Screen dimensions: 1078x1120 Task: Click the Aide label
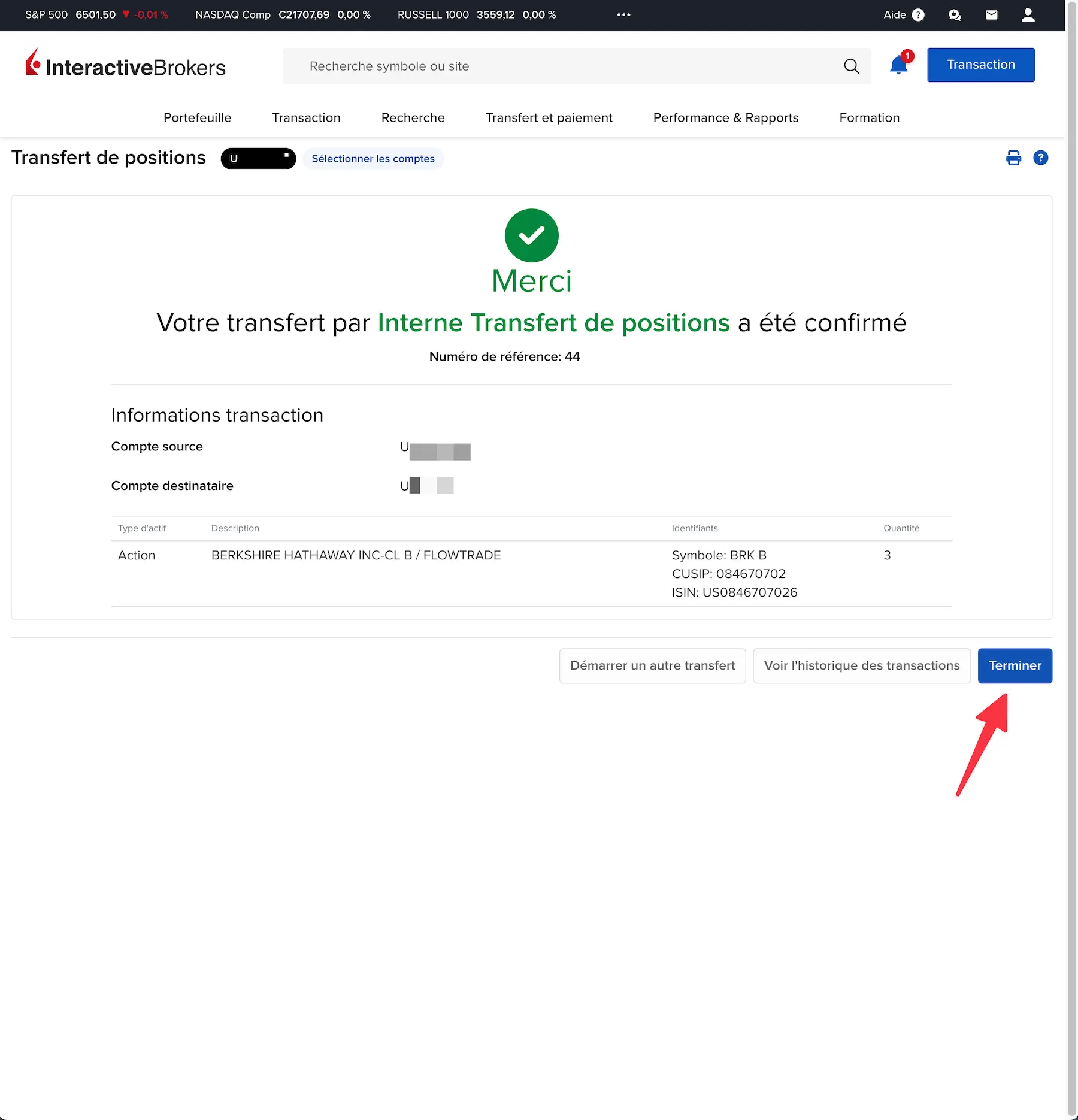click(895, 15)
